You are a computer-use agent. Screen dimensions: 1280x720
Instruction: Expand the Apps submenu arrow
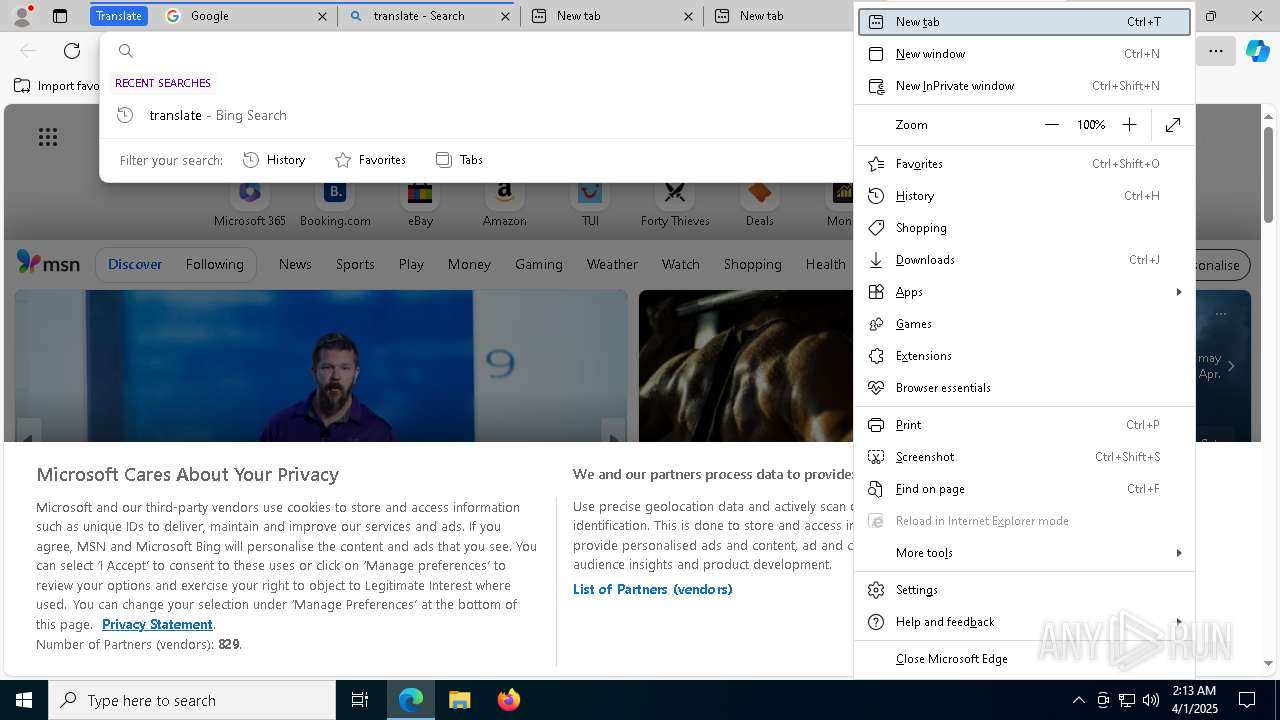[1179, 292]
